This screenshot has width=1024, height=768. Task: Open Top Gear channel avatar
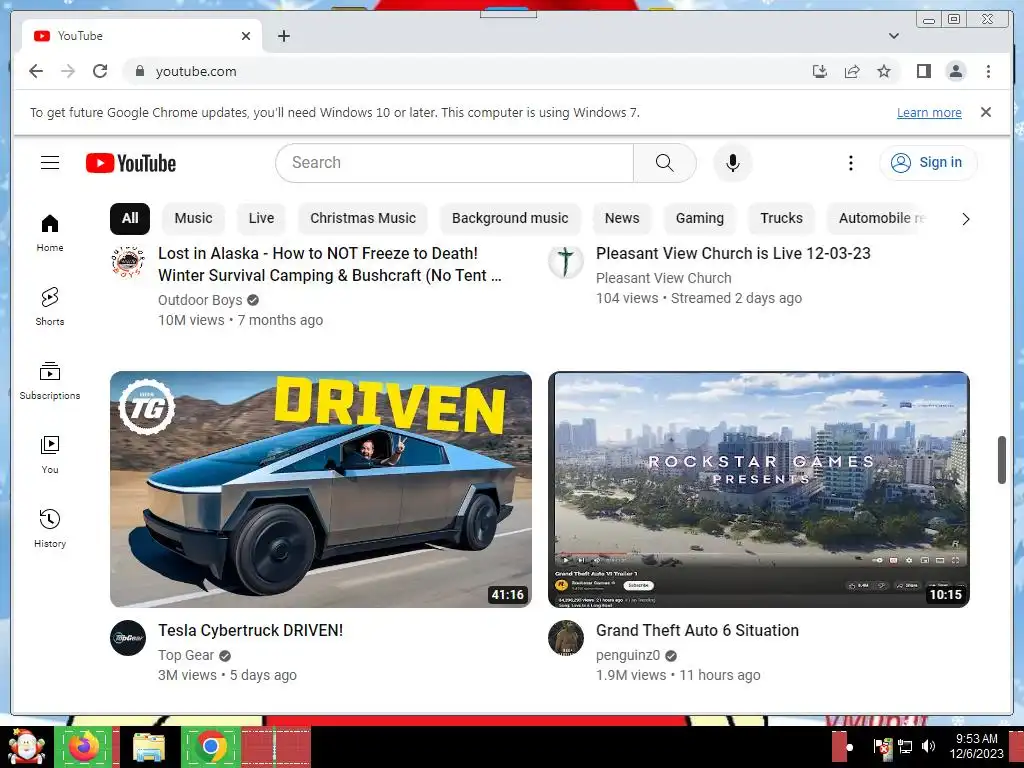click(x=128, y=638)
